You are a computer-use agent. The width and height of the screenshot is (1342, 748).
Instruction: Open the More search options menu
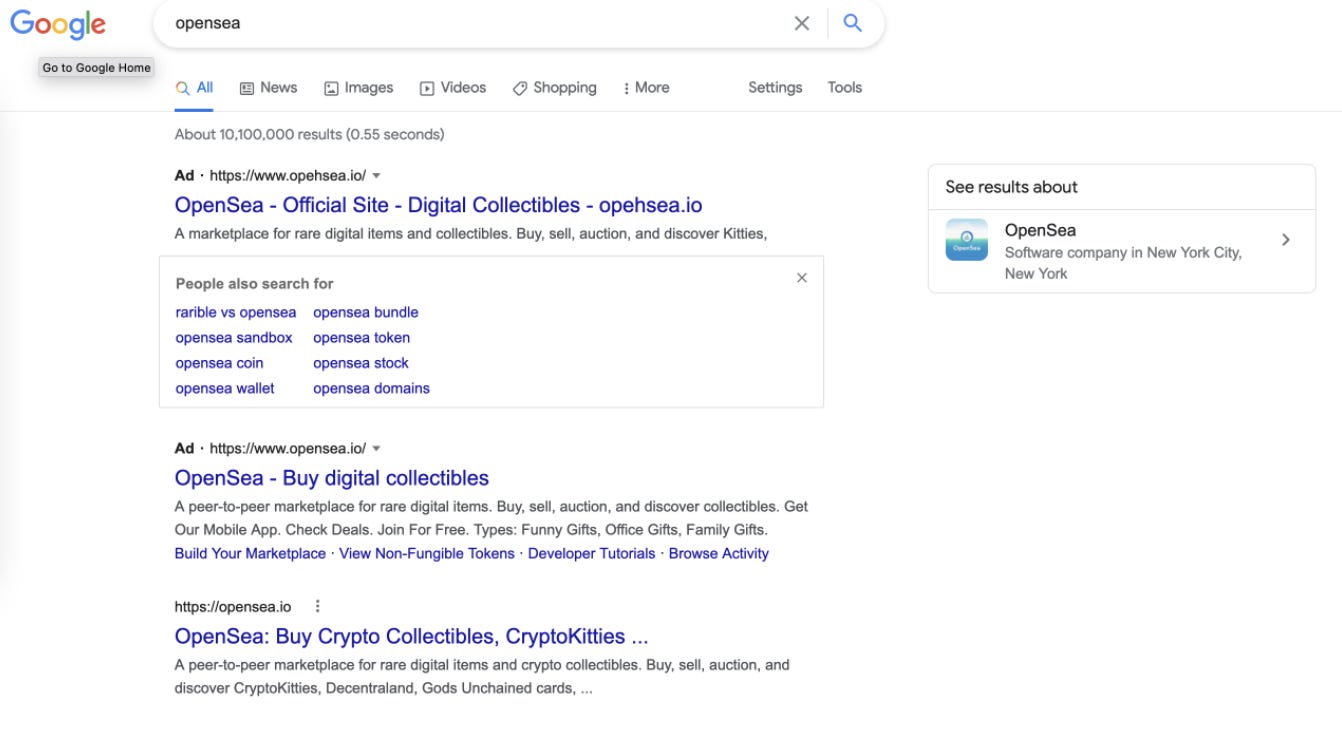click(x=646, y=87)
